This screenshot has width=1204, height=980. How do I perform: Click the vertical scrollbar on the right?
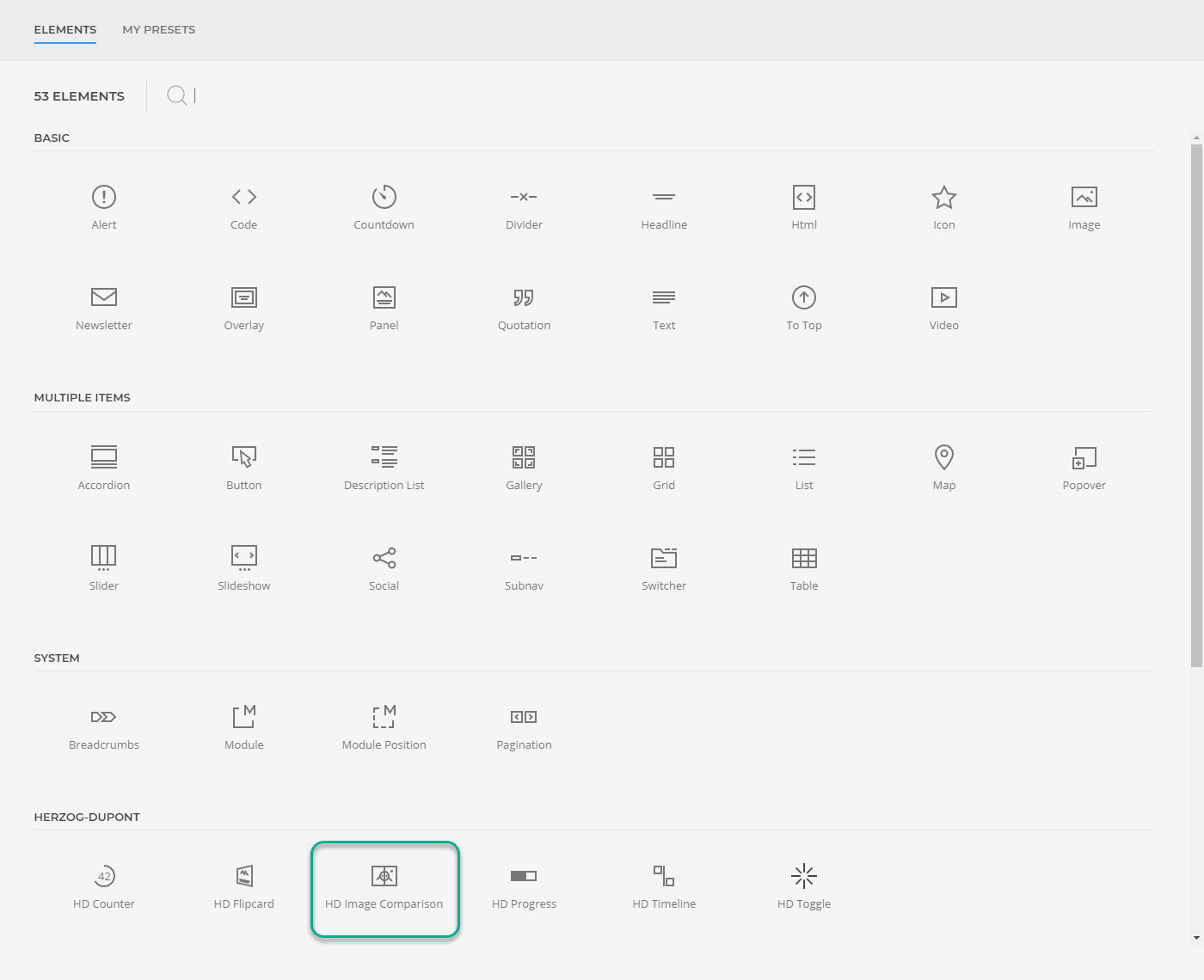(x=1196, y=344)
